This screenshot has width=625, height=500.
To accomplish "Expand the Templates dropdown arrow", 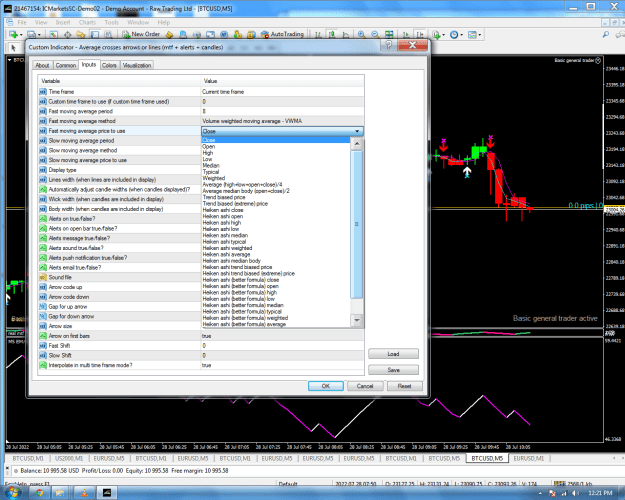I will click(x=480, y=35).
